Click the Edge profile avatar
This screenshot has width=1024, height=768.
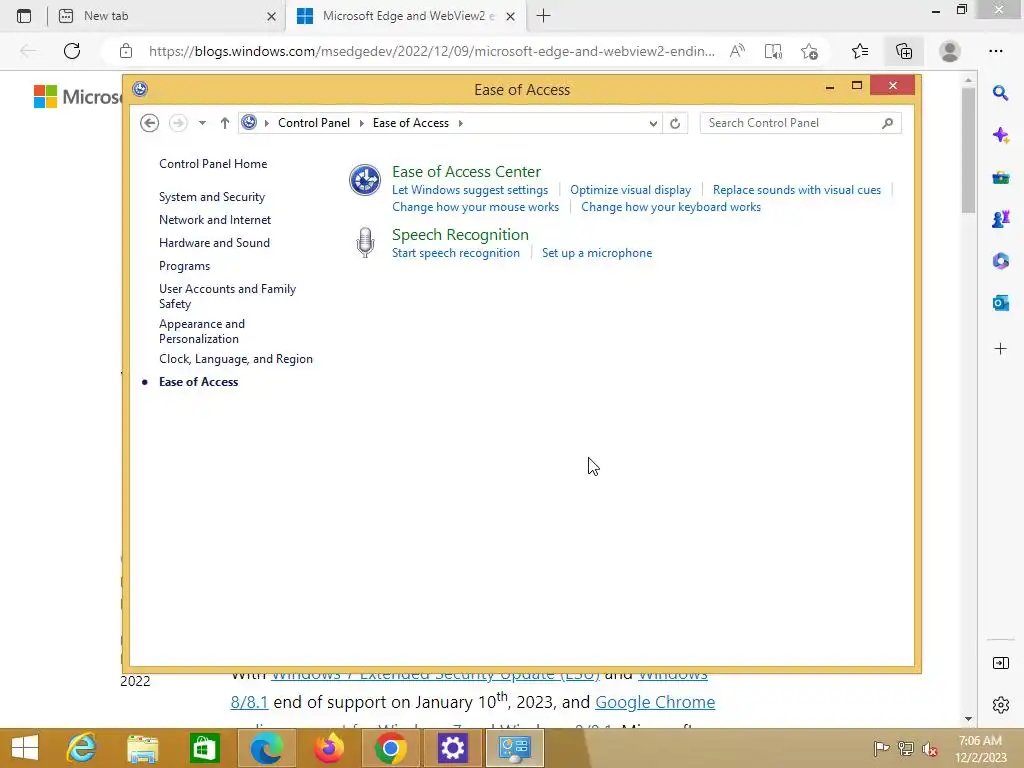point(950,51)
